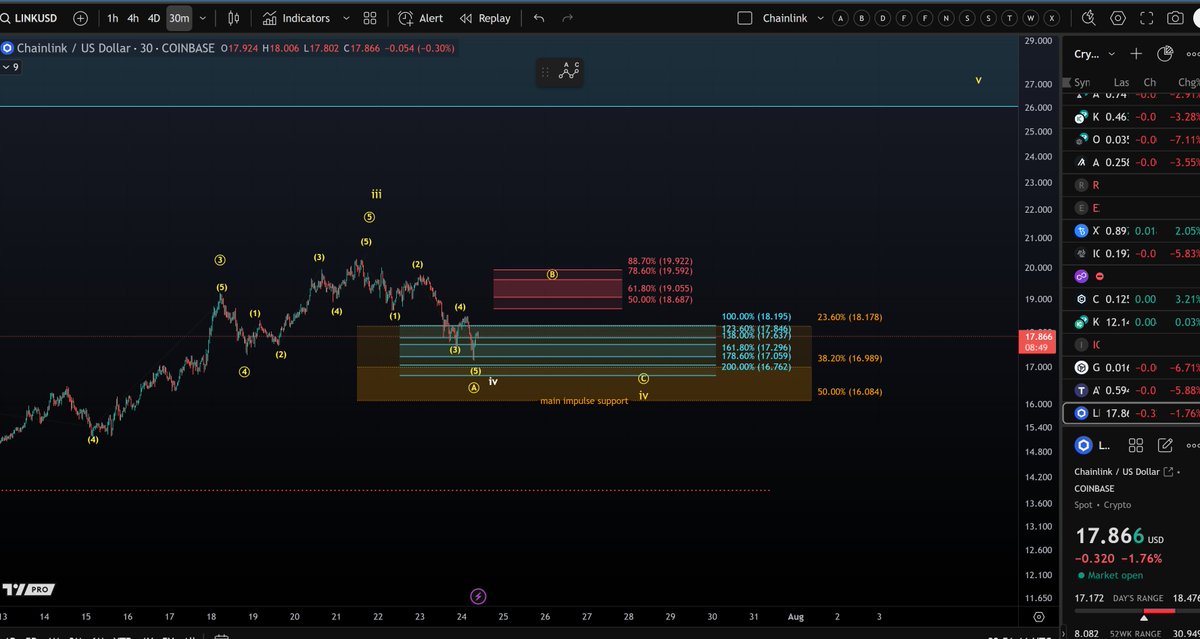This screenshot has width=1200, height=639.
Task: Click the purple lightning event marker
Action: pyautogui.click(x=478, y=596)
